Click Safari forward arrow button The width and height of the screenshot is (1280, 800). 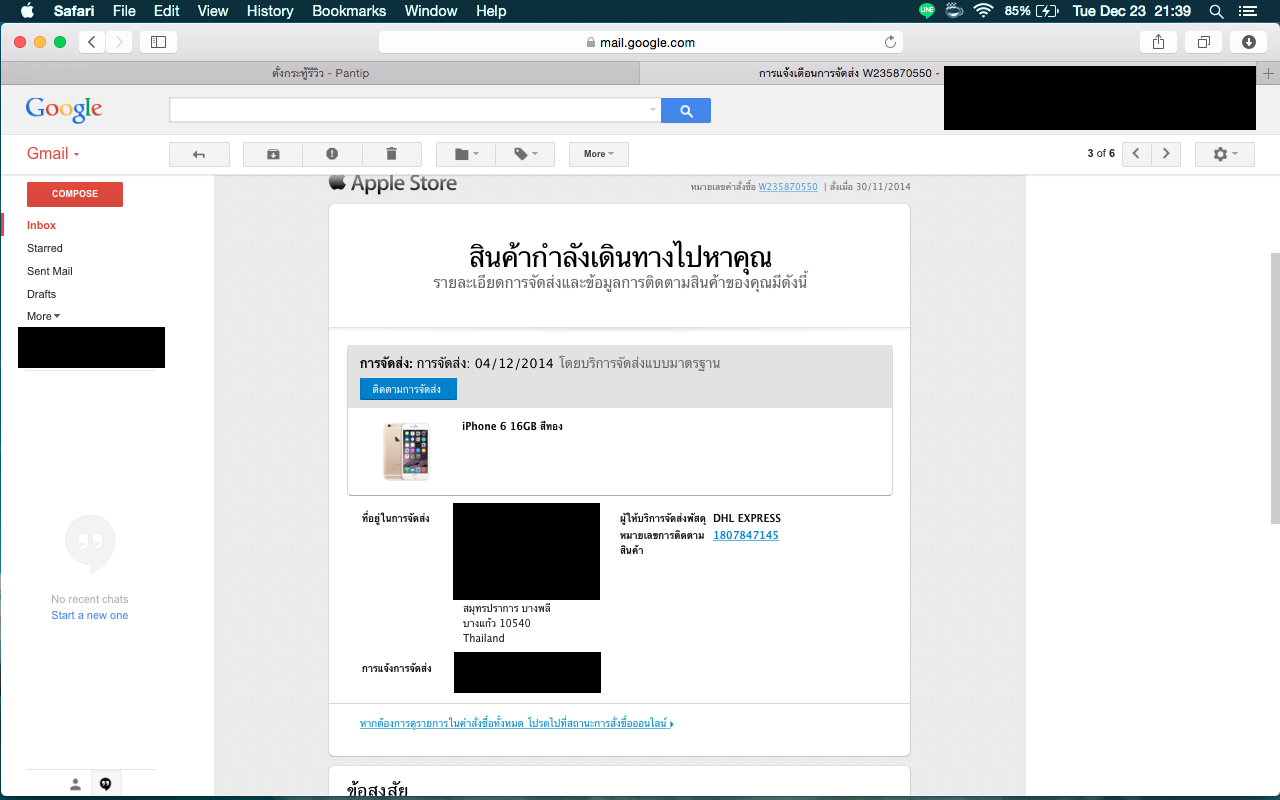click(119, 42)
